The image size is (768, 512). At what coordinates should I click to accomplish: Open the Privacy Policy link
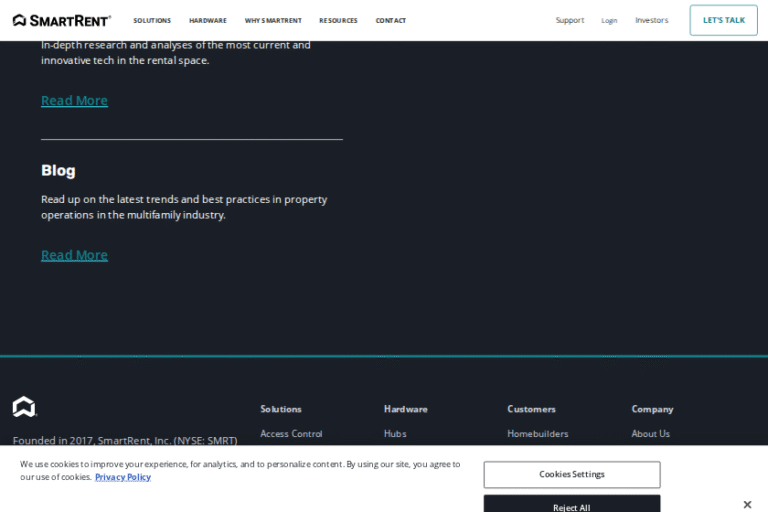click(123, 477)
